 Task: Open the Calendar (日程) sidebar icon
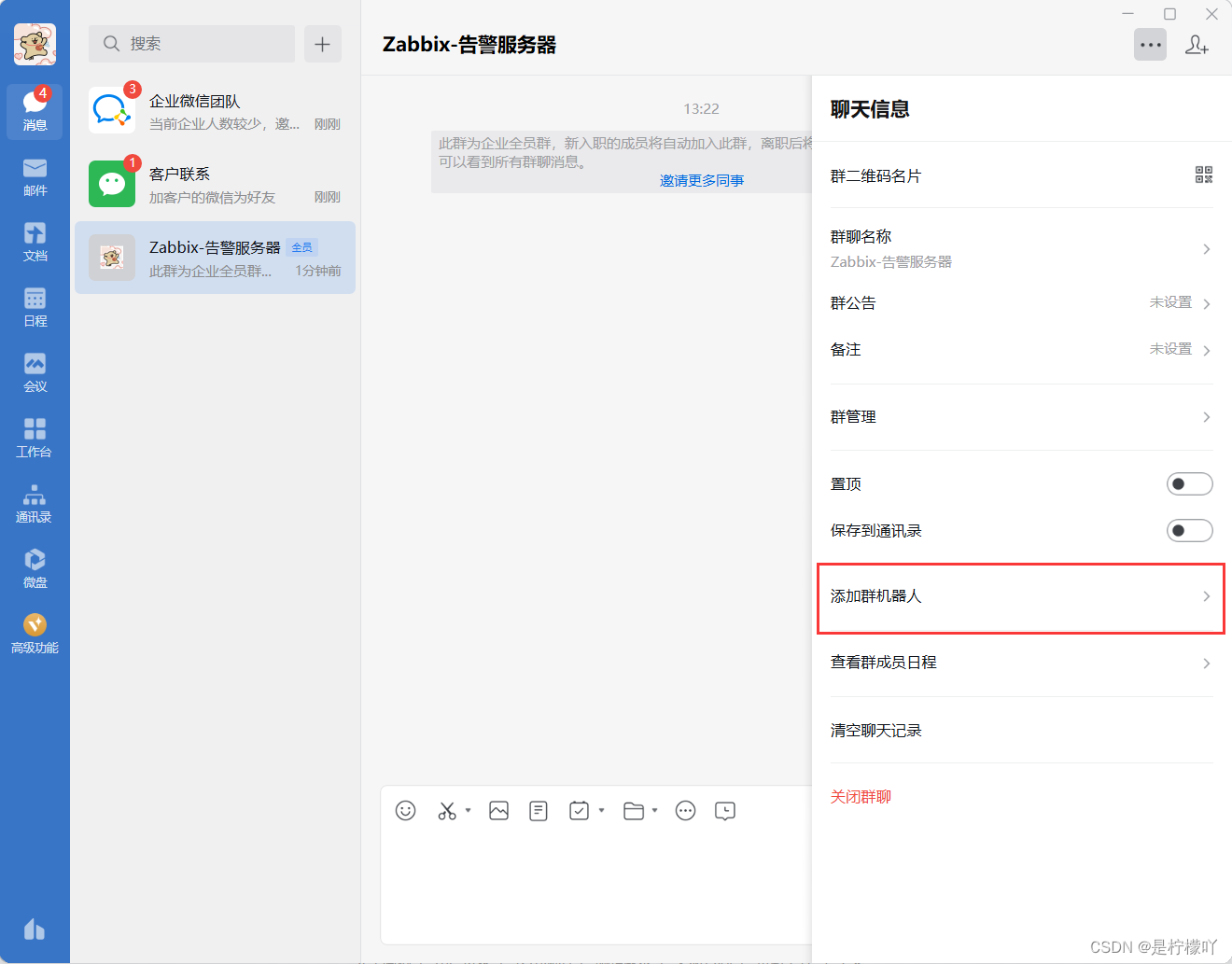pyautogui.click(x=35, y=307)
